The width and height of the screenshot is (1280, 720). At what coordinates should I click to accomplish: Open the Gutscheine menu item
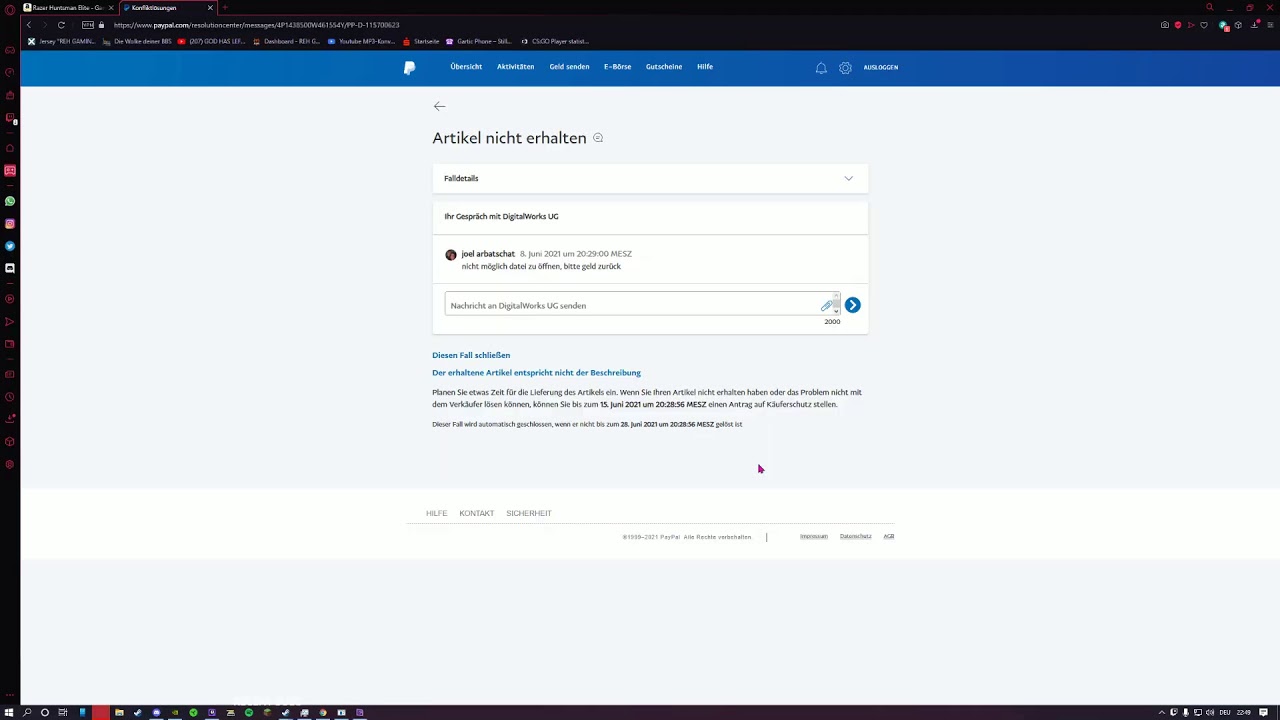[x=664, y=67]
